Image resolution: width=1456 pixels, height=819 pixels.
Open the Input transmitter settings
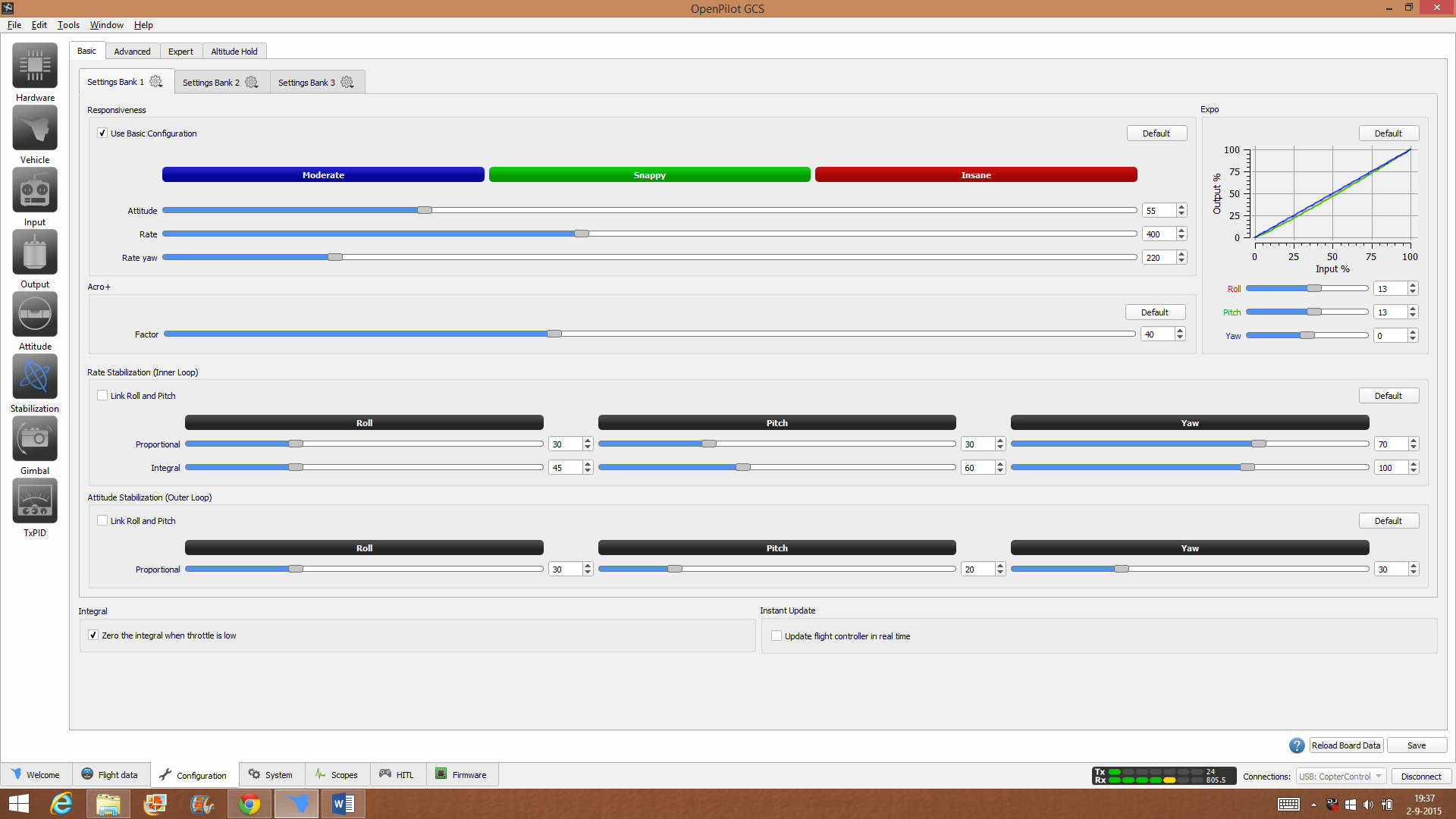coord(35,190)
